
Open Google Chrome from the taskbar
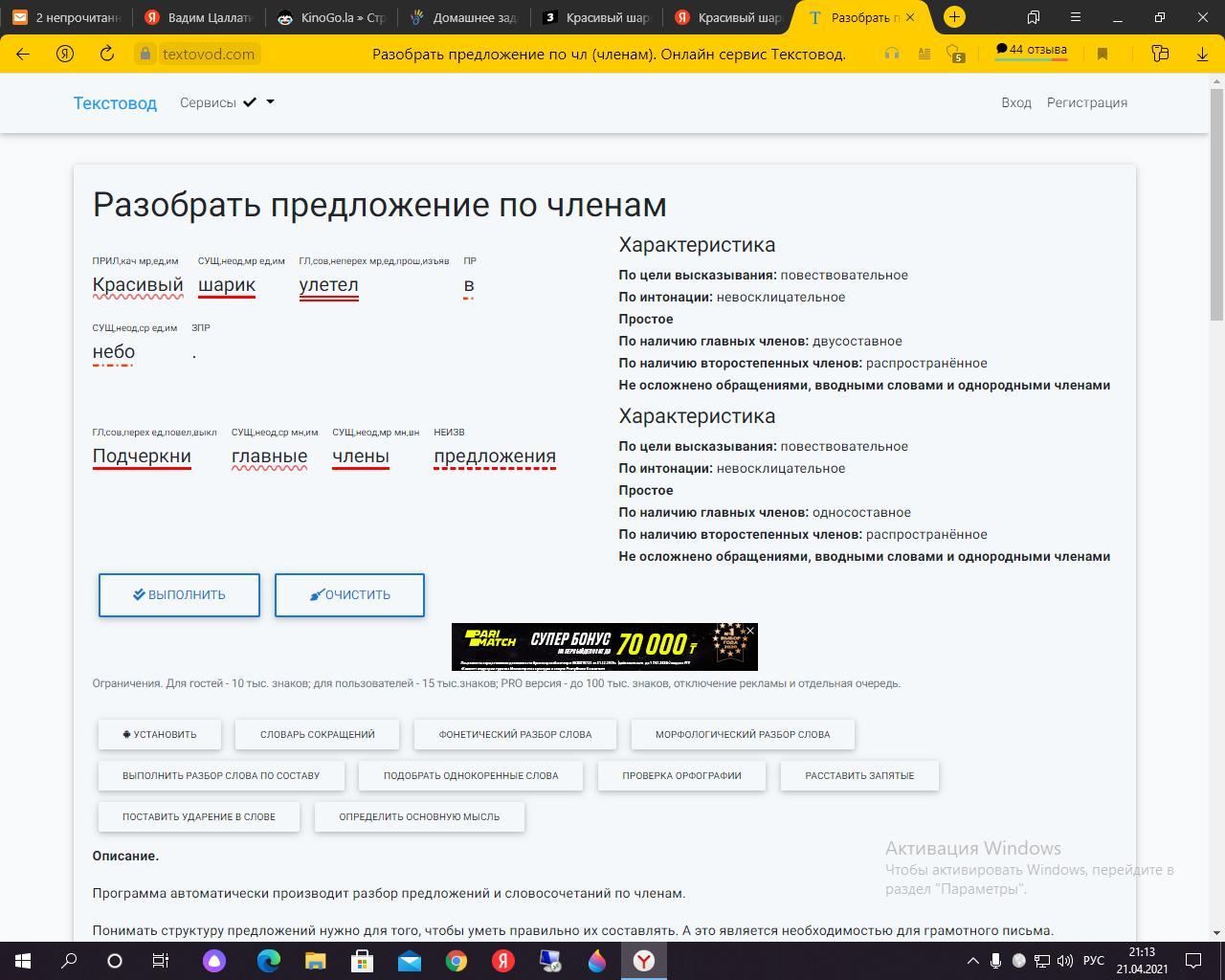click(x=456, y=961)
